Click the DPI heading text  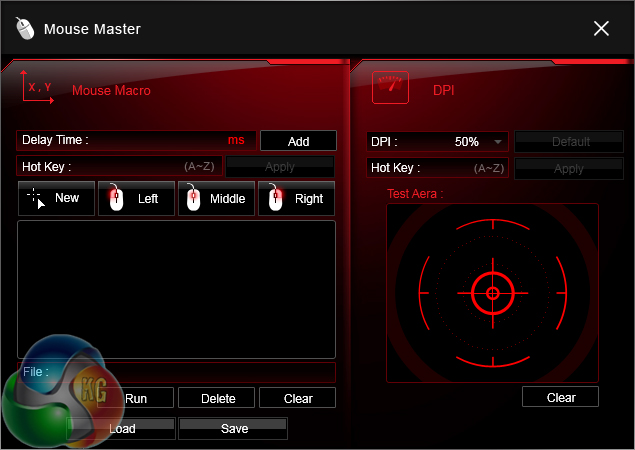point(443,90)
